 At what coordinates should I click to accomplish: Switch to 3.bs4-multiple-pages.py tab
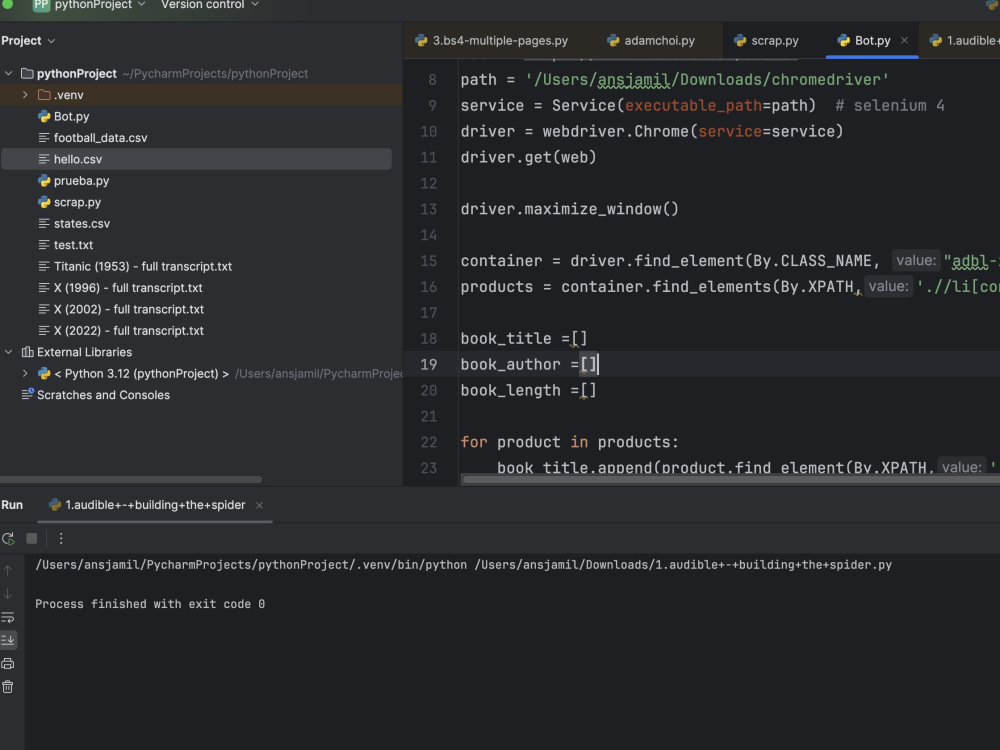click(x=491, y=41)
